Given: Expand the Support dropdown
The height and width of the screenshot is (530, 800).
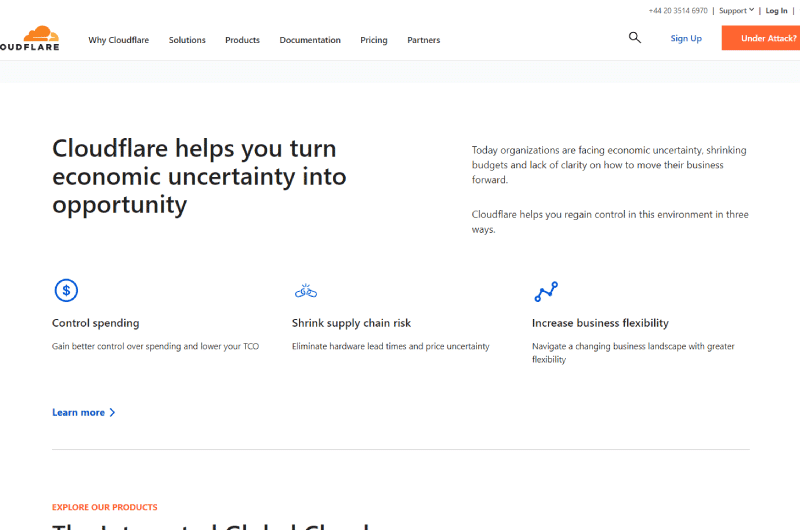Looking at the screenshot, I should [x=736, y=10].
